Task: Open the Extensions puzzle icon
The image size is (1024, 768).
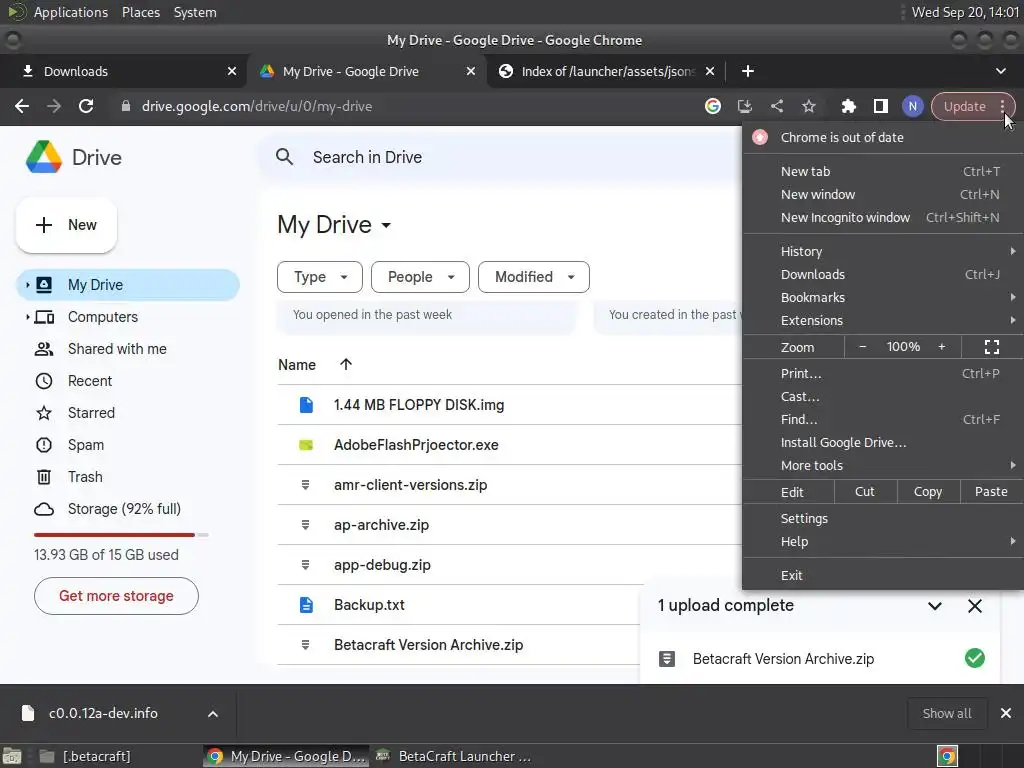Action: (x=848, y=106)
